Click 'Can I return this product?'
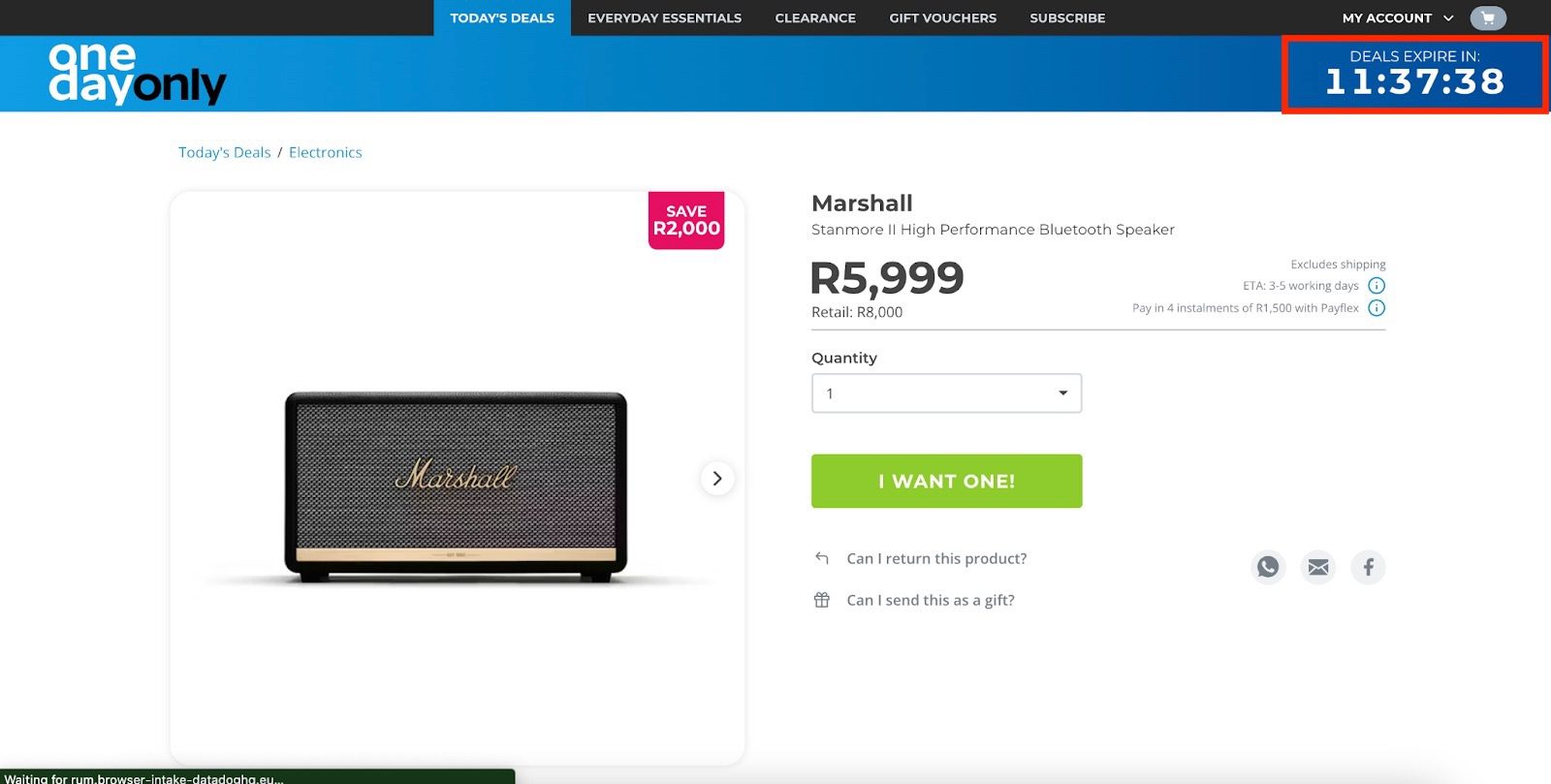Image resolution: width=1551 pixels, height=784 pixels. click(935, 559)
